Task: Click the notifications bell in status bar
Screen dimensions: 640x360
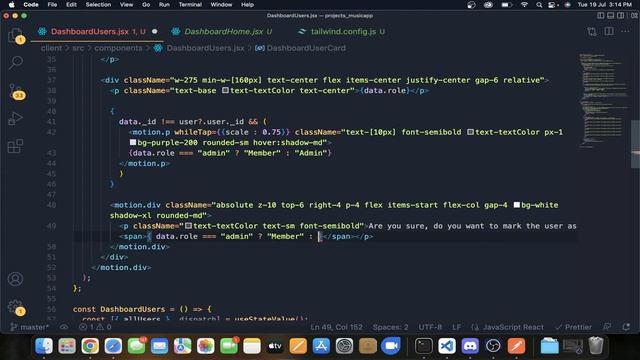Action: (x=626, y=327)
